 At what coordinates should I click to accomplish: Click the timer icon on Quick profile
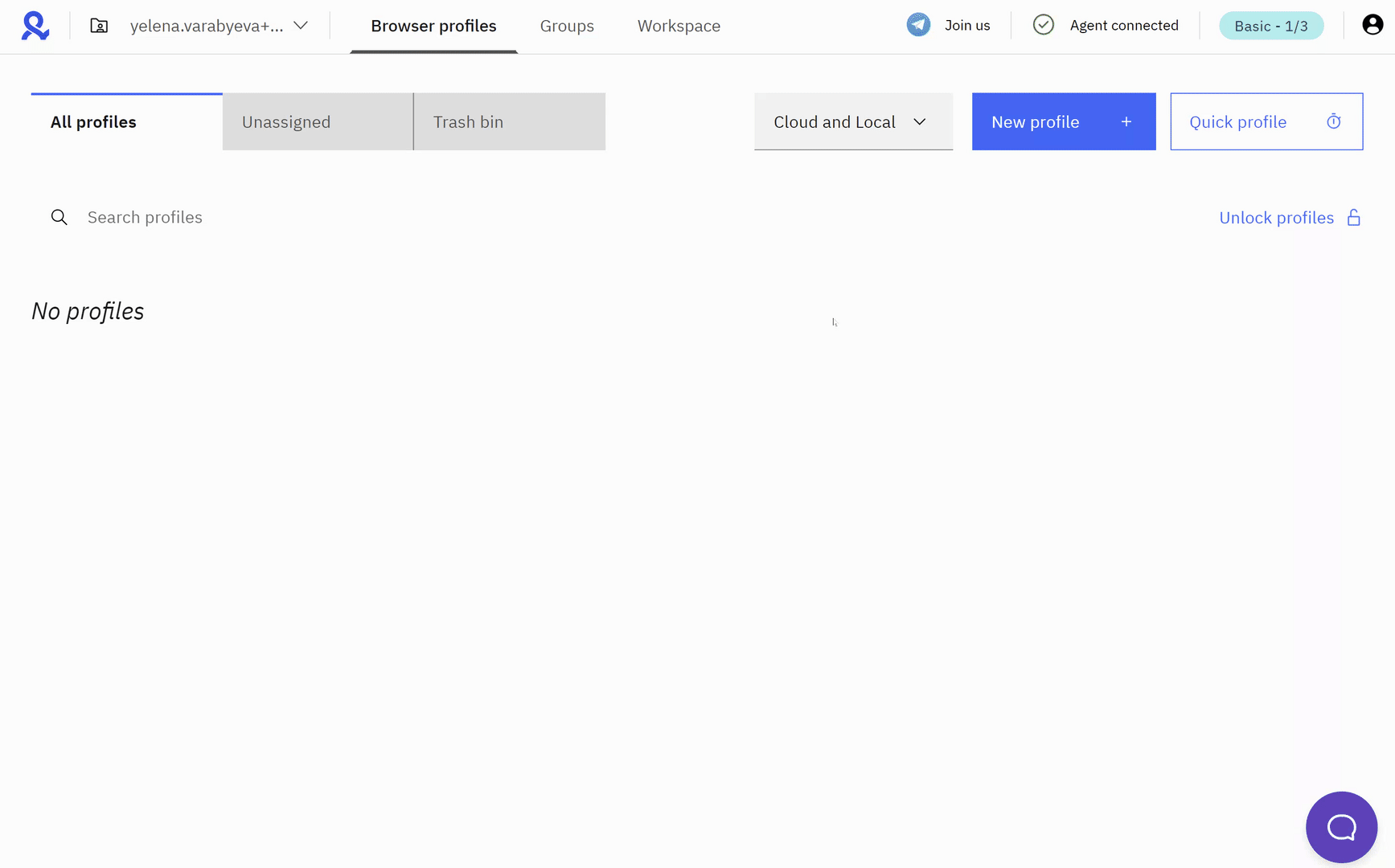tap(1334, 121)
